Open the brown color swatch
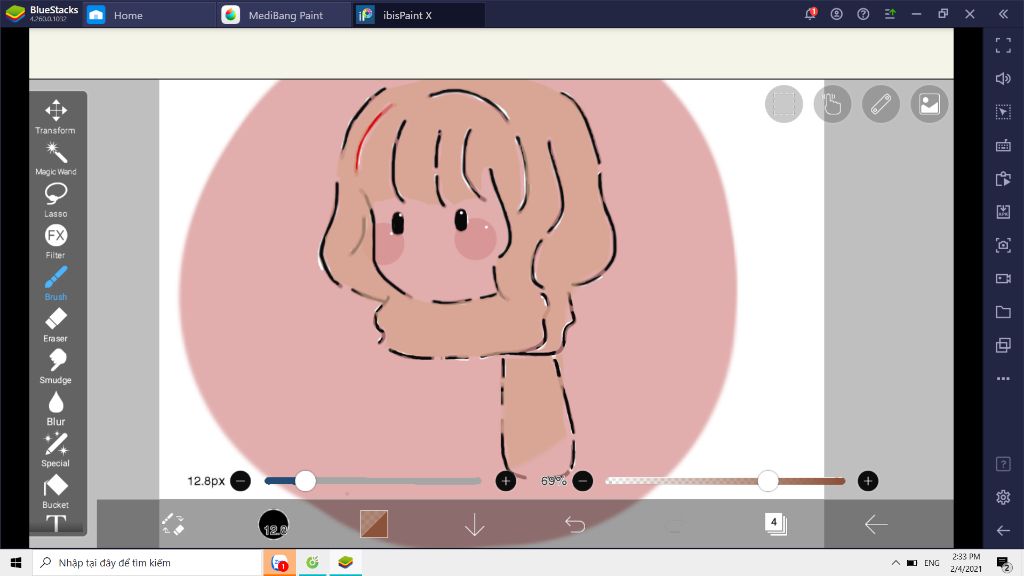 [374, 524]
